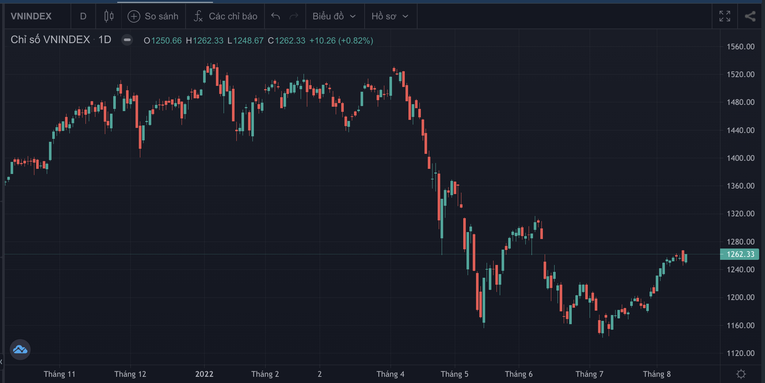Click the Chỉ số VNINDEX chart title
The height and width of the screenshot is (383, 765).
coord(50,40)
